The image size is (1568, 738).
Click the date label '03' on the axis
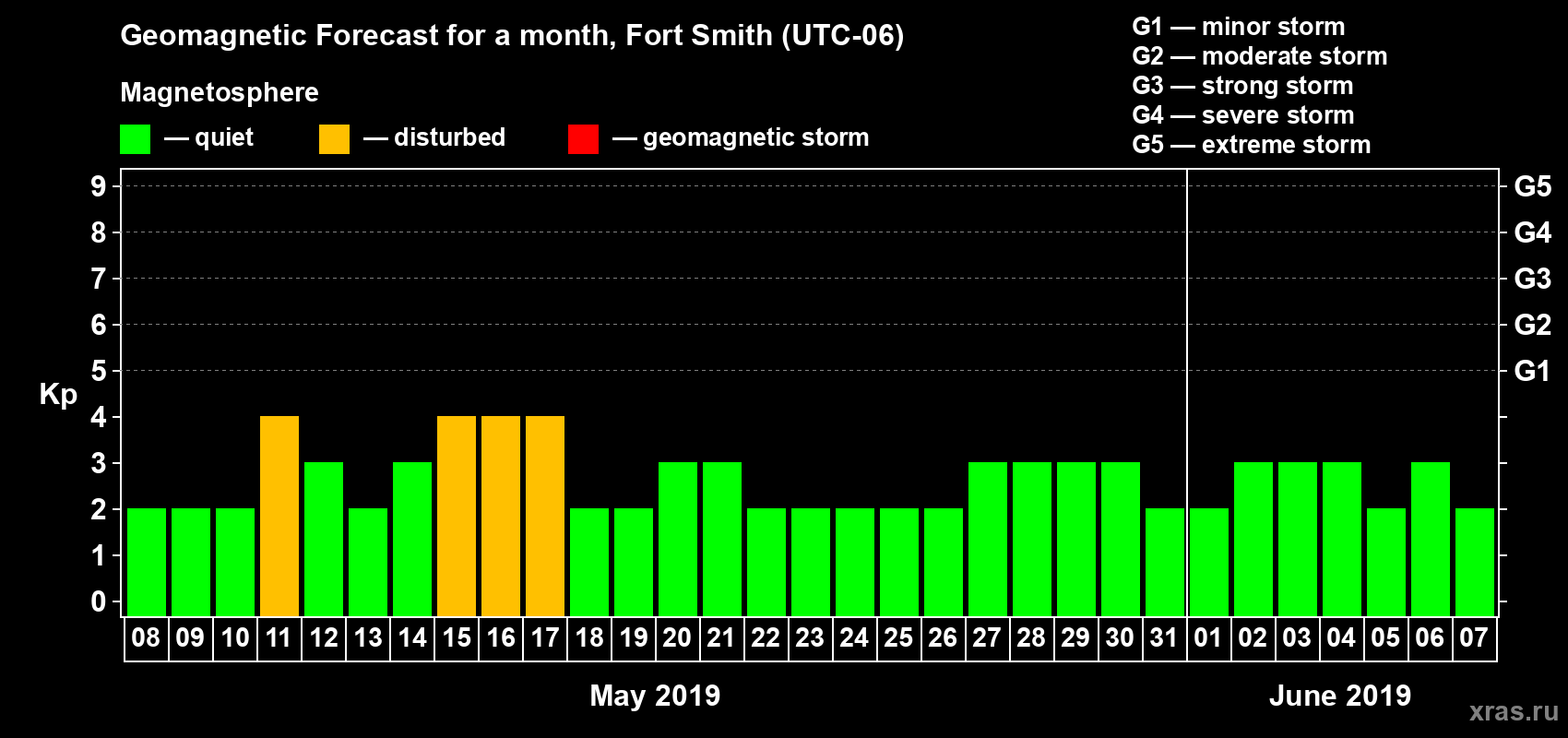point(1297,637)
